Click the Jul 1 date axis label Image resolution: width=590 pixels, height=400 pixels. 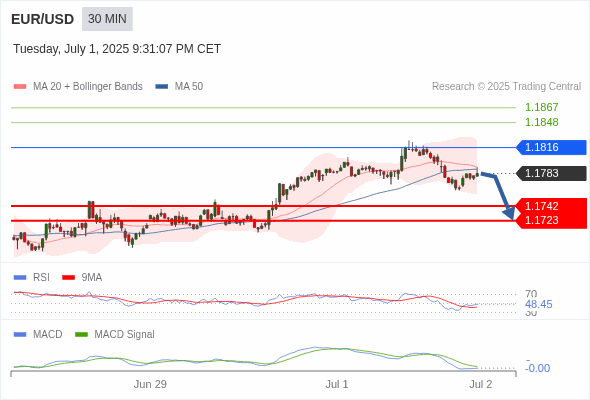(337, 385)
